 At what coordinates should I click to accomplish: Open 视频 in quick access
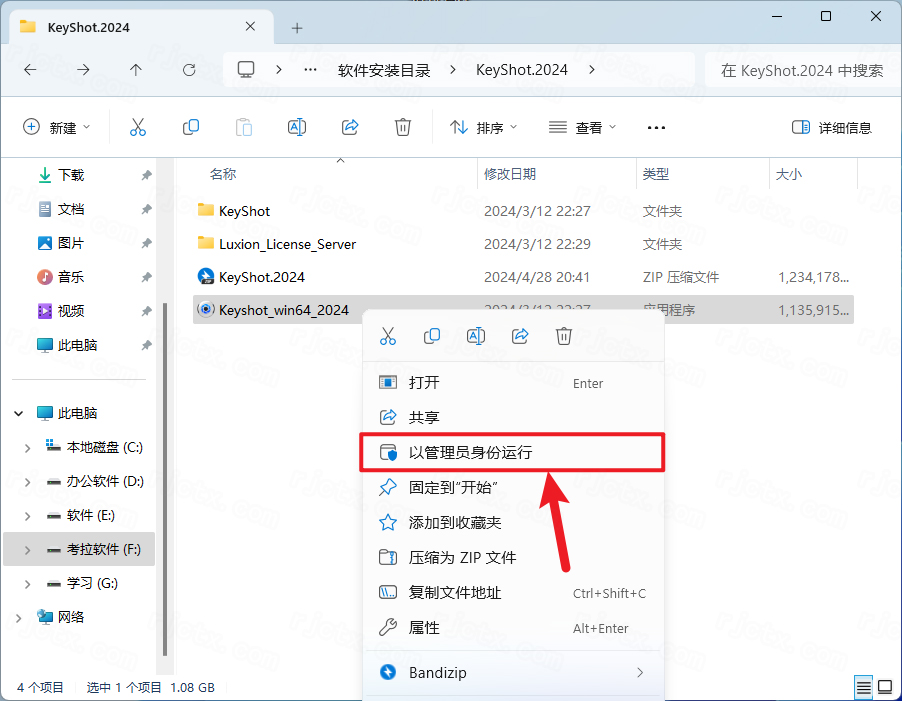(71, 311)
